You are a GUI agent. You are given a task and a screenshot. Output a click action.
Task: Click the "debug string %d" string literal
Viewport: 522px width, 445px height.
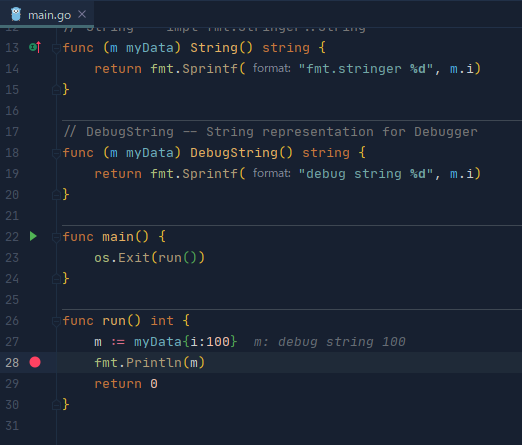[x=366, y=174]
